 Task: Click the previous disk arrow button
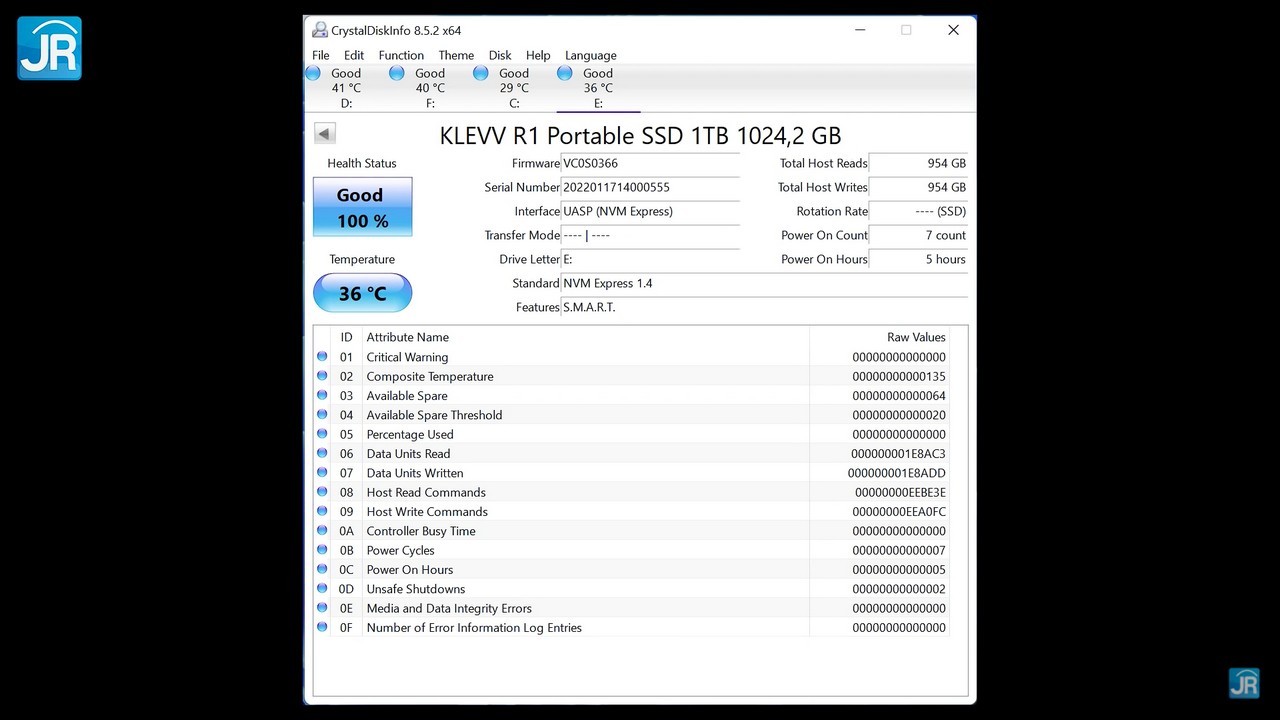325,134
